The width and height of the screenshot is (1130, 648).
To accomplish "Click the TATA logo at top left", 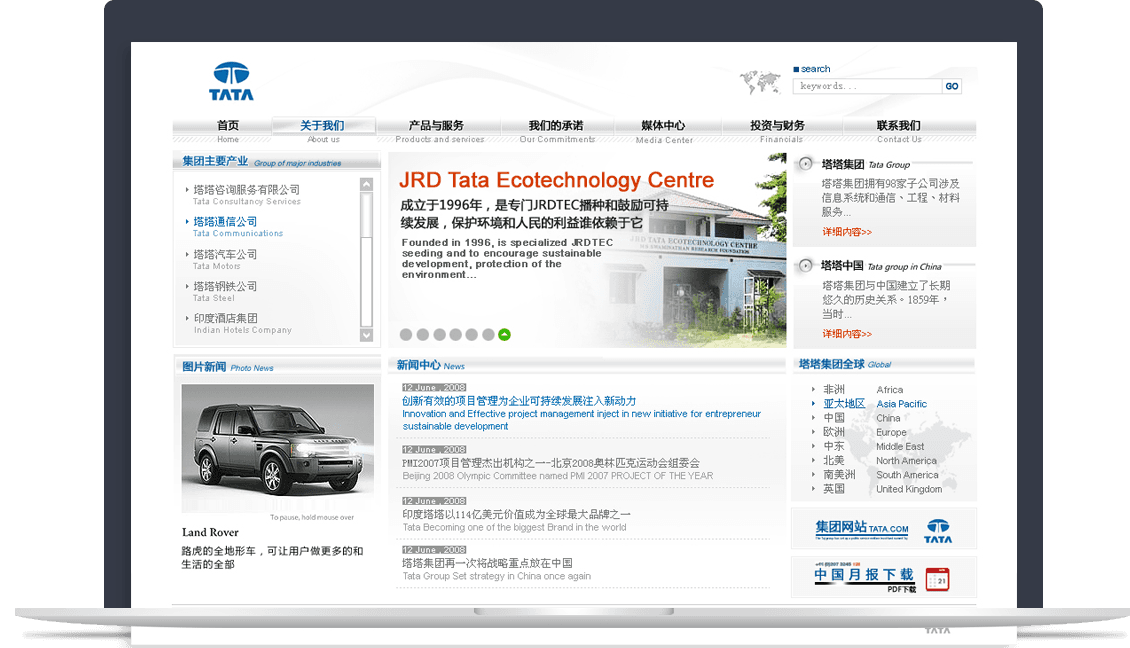I will tap(230, 83).
